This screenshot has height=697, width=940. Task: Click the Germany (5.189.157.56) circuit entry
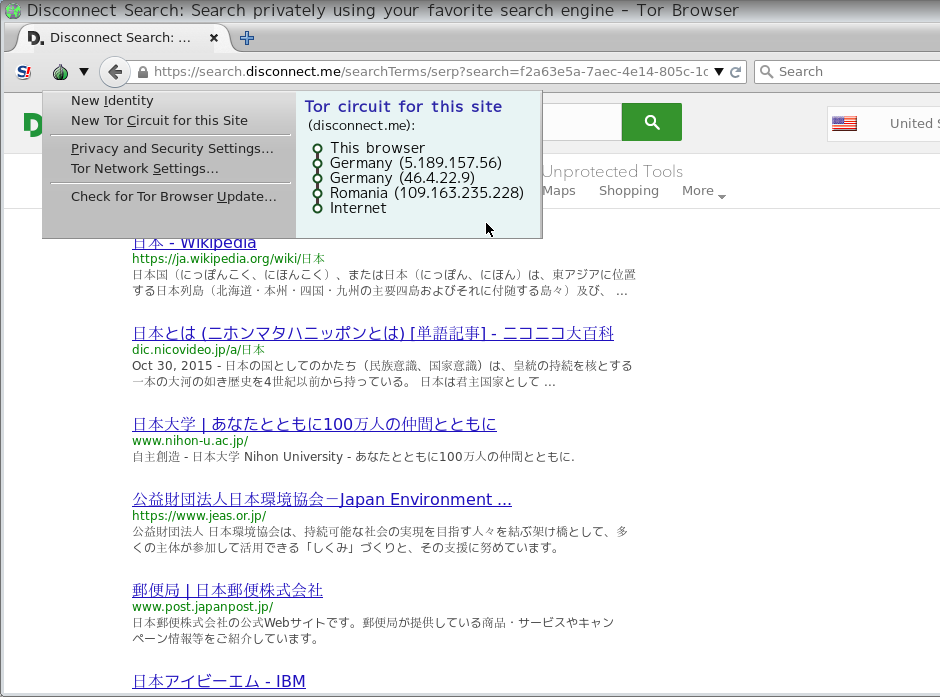click(415, 163)
